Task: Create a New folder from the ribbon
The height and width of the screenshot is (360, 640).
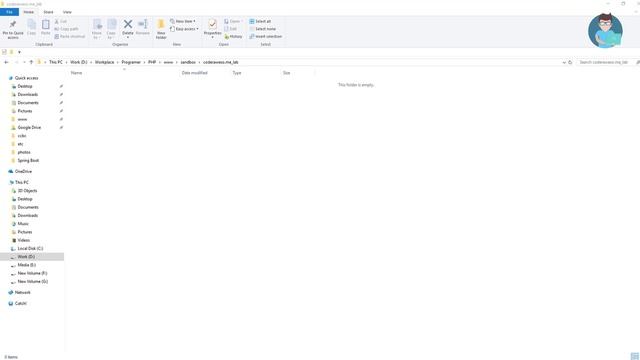Action: coord(161,29)
